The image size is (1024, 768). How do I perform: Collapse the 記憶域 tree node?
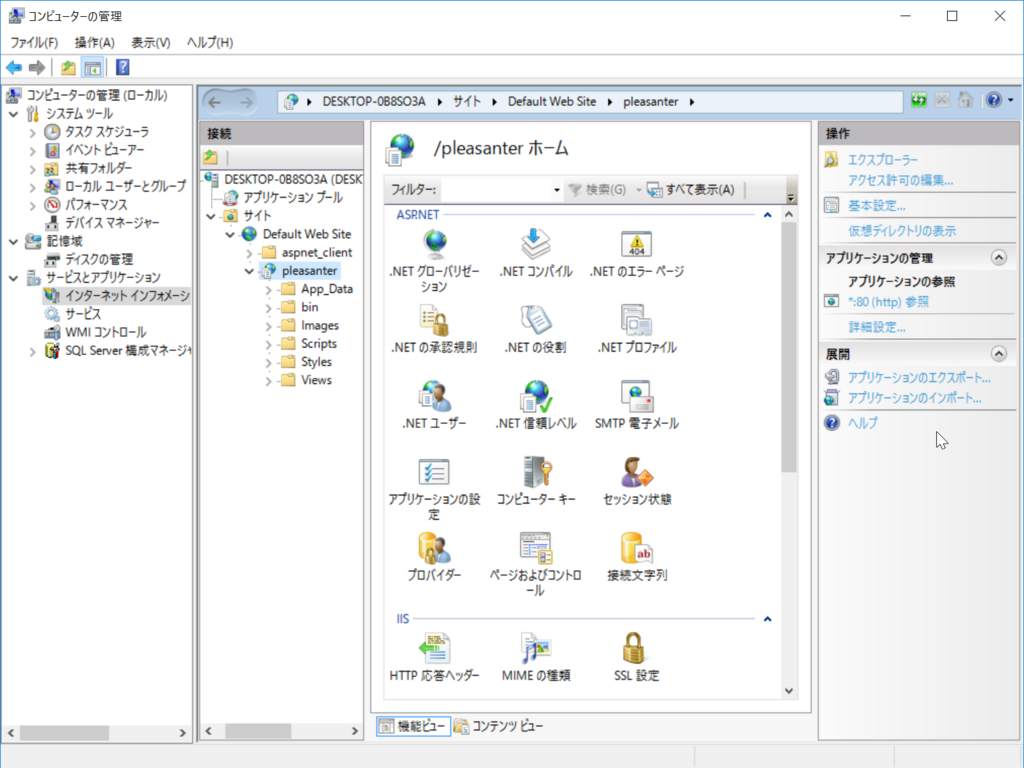tap(14, 242)
